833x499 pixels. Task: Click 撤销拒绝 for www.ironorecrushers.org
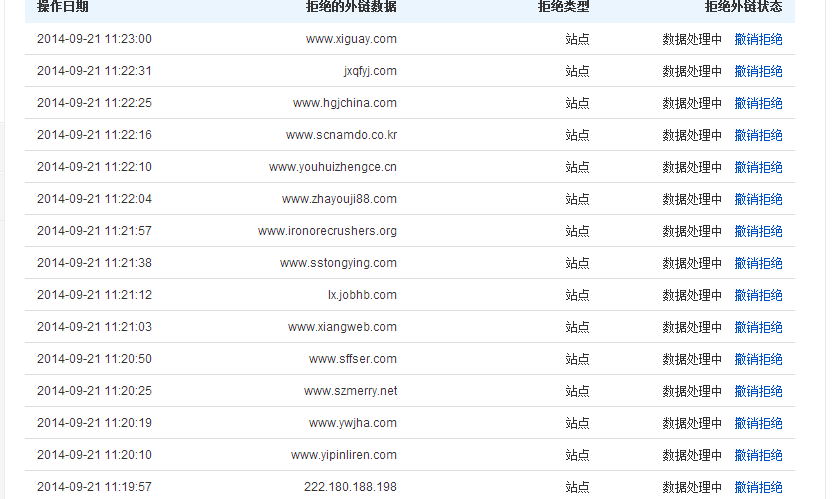(758, 231)
